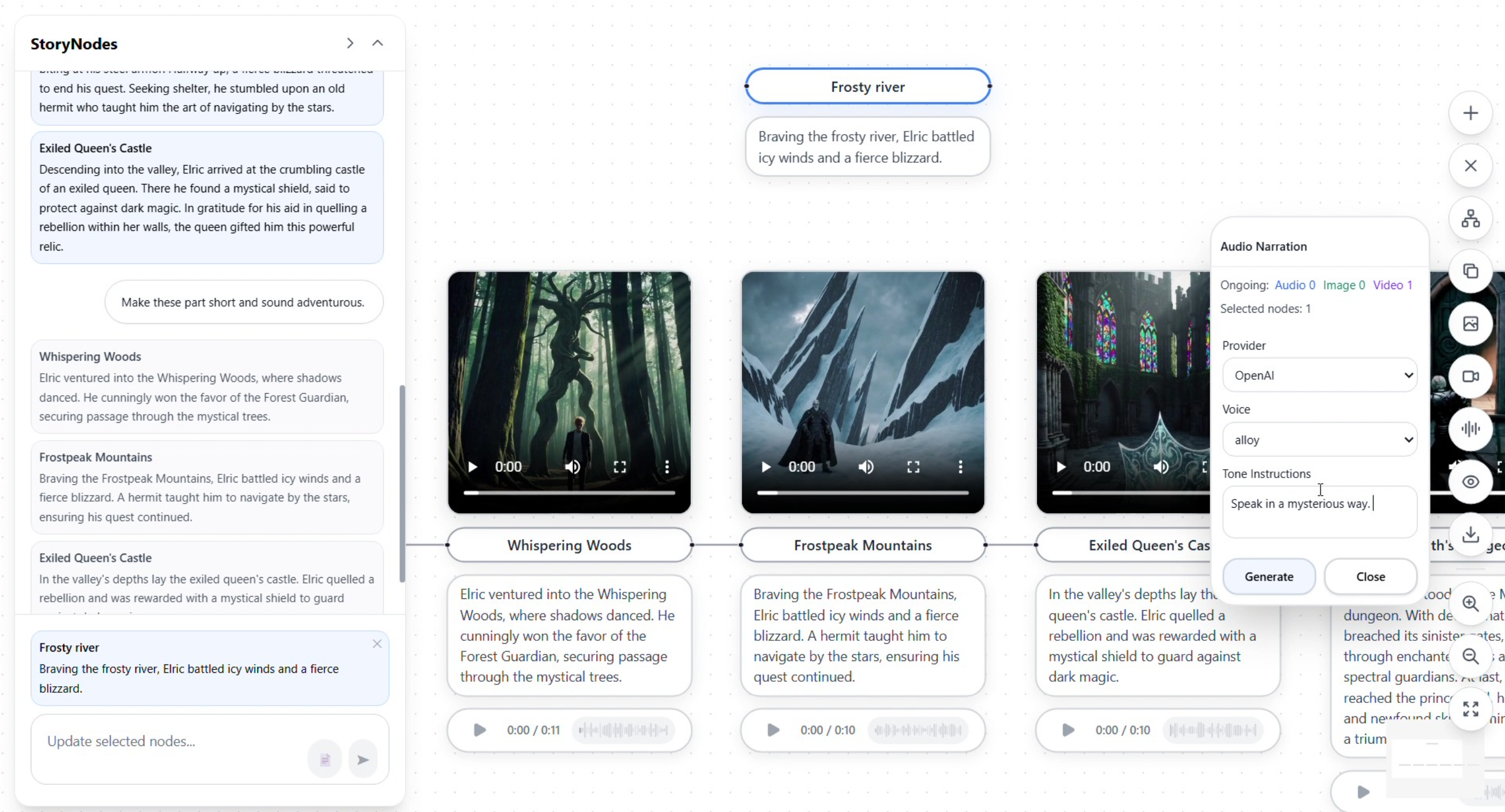Image resolution: width=1505 pixels, height=812 pixels.
Task: Mute the Frostpeak Mountains video
Action: pyautogui.click(x=866, y=467)
